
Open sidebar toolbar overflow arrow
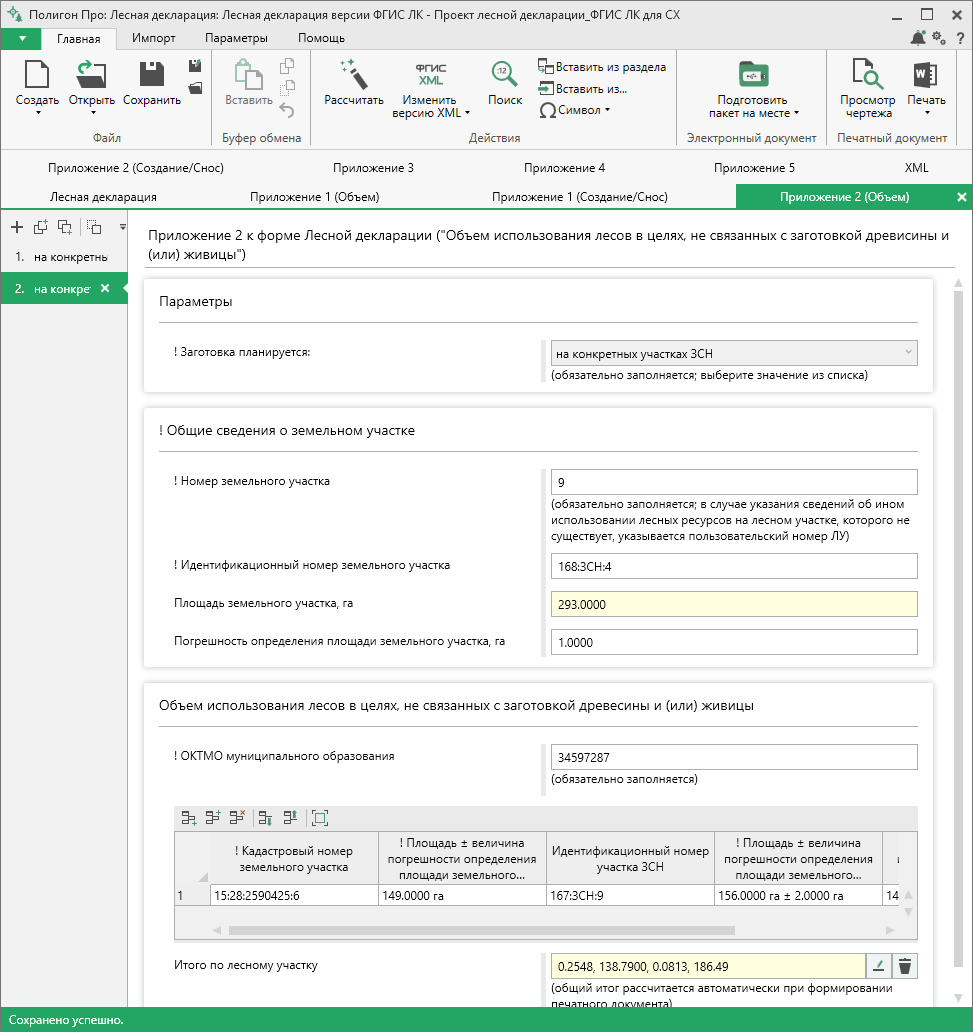[x=122, y=227]
